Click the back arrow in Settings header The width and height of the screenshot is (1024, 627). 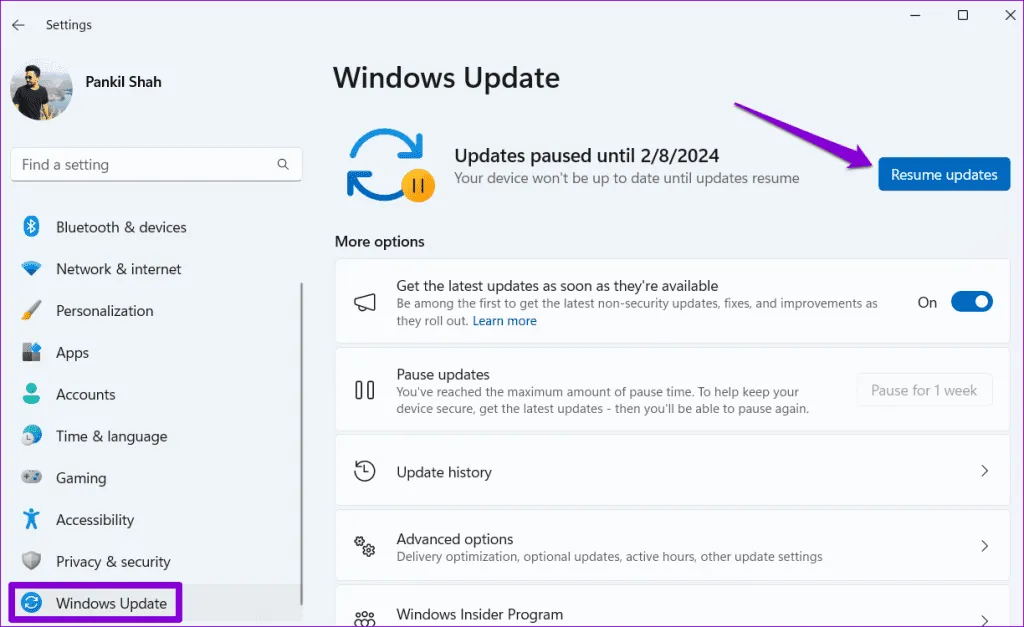pos(18,25)
